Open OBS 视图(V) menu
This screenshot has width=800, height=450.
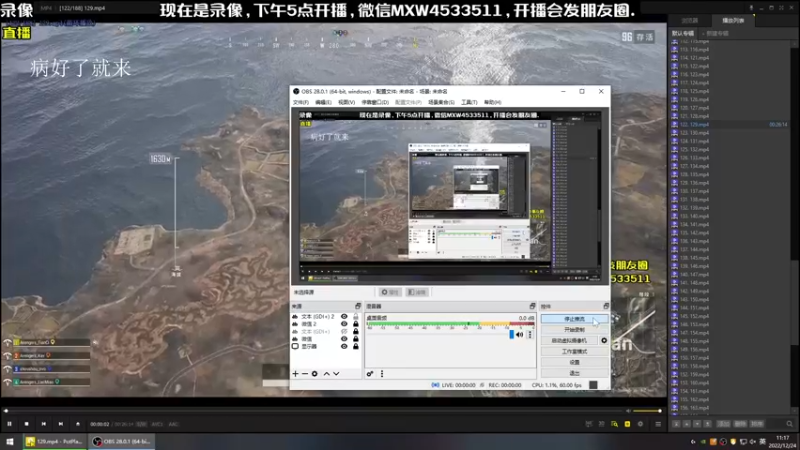(x=346, y=103)
